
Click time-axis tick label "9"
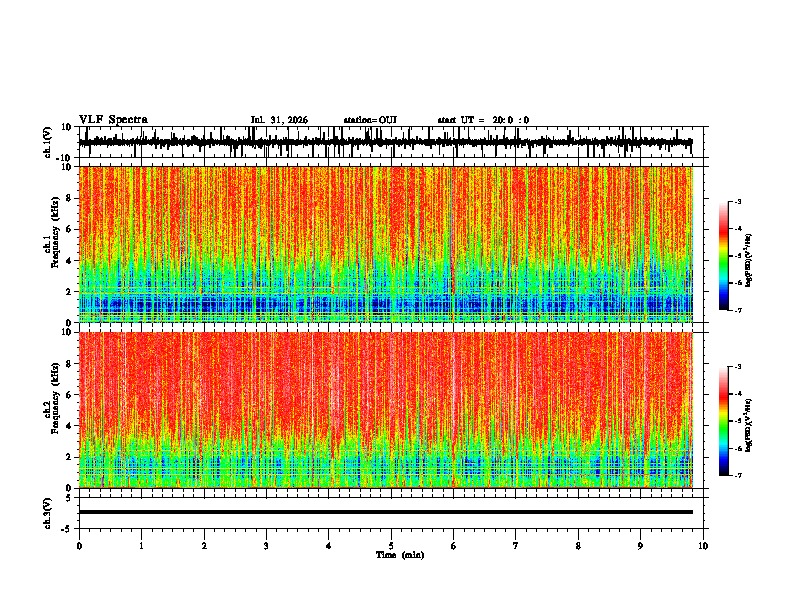pos(640,546)
